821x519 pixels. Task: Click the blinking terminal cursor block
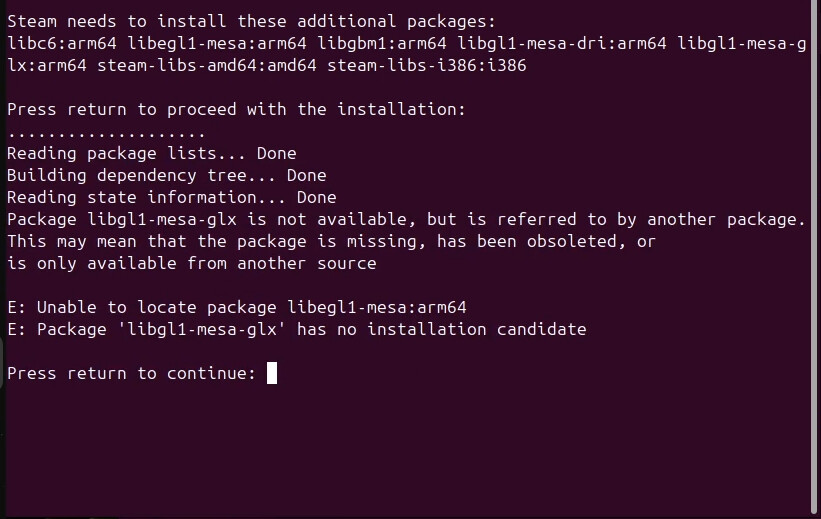pyautogui.click(x=272, y=373)
